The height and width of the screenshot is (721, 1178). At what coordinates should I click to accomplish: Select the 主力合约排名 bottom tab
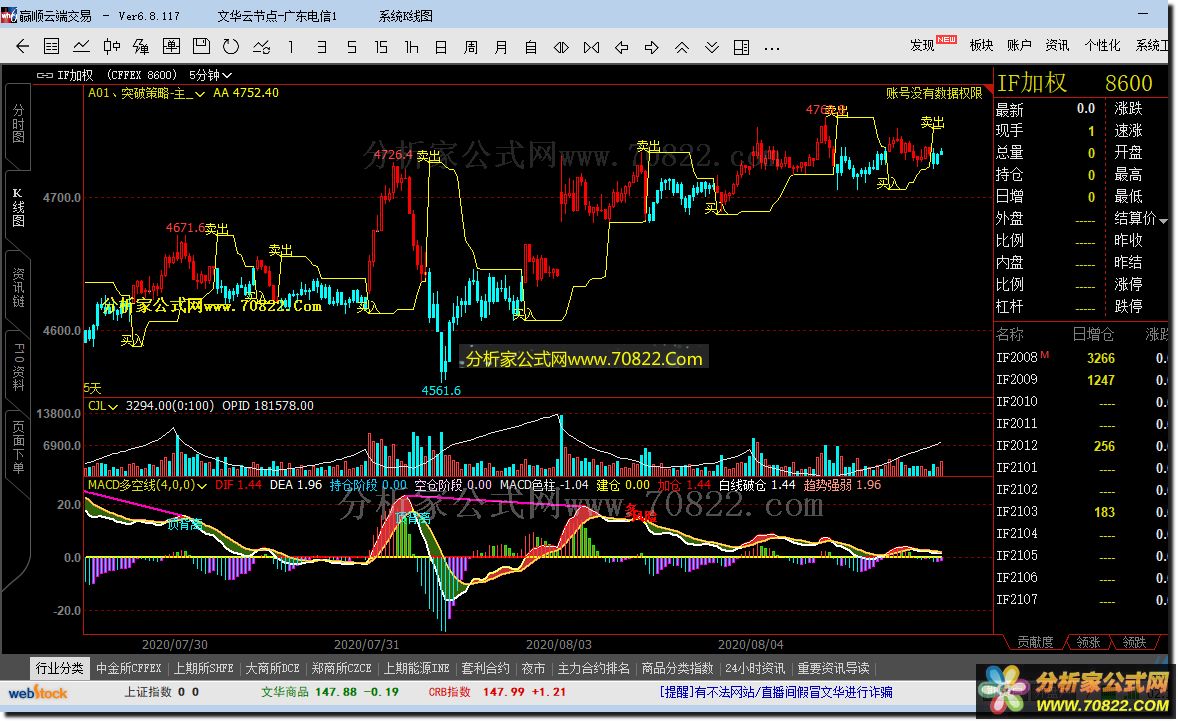coord(594,668)
